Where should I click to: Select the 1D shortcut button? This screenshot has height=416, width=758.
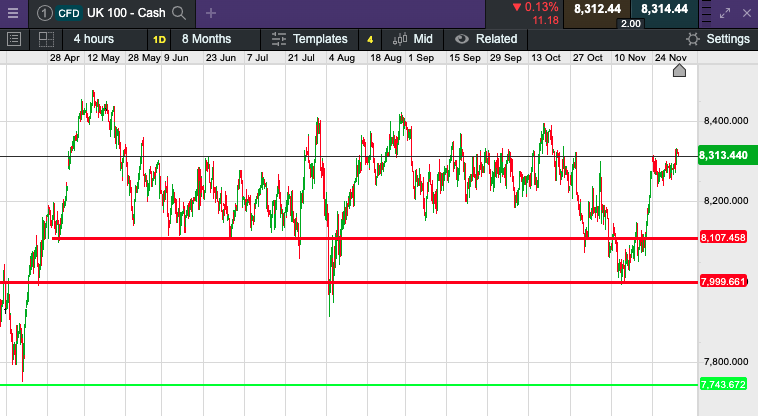click(x=159, y=40)
